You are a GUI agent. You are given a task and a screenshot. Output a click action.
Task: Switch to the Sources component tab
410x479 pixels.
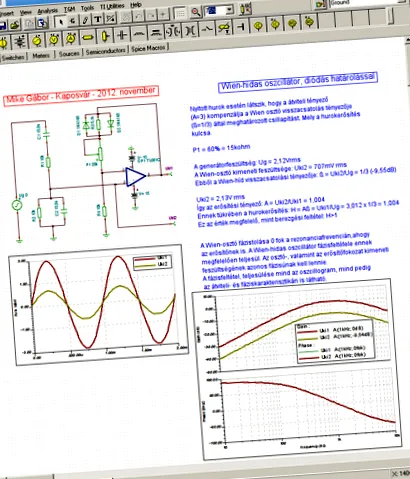(69, 54)
